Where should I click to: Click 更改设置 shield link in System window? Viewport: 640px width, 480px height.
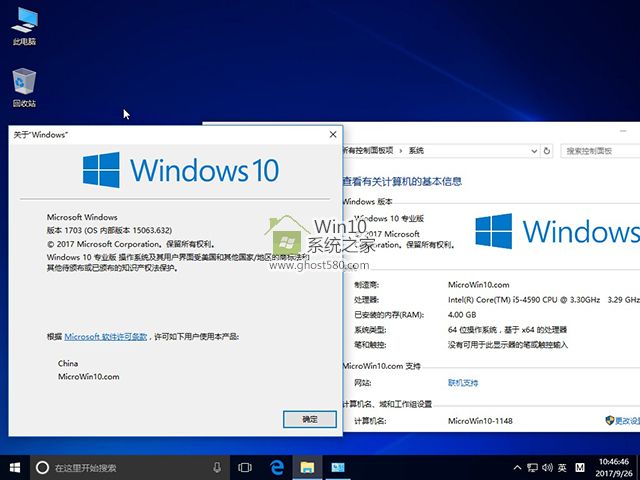pos(624,420)
